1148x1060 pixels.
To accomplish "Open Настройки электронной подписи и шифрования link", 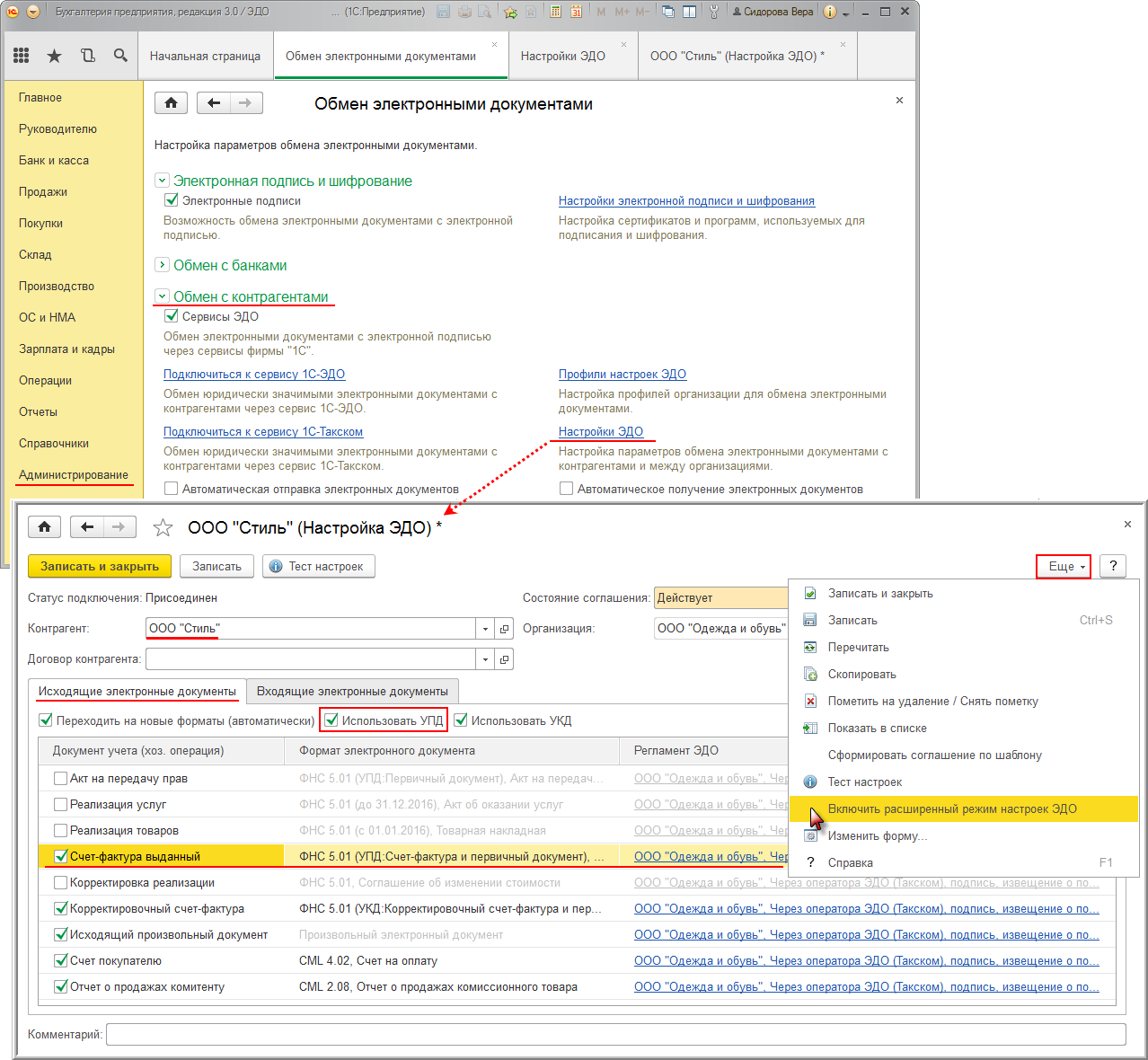I will tap(686, 201).
